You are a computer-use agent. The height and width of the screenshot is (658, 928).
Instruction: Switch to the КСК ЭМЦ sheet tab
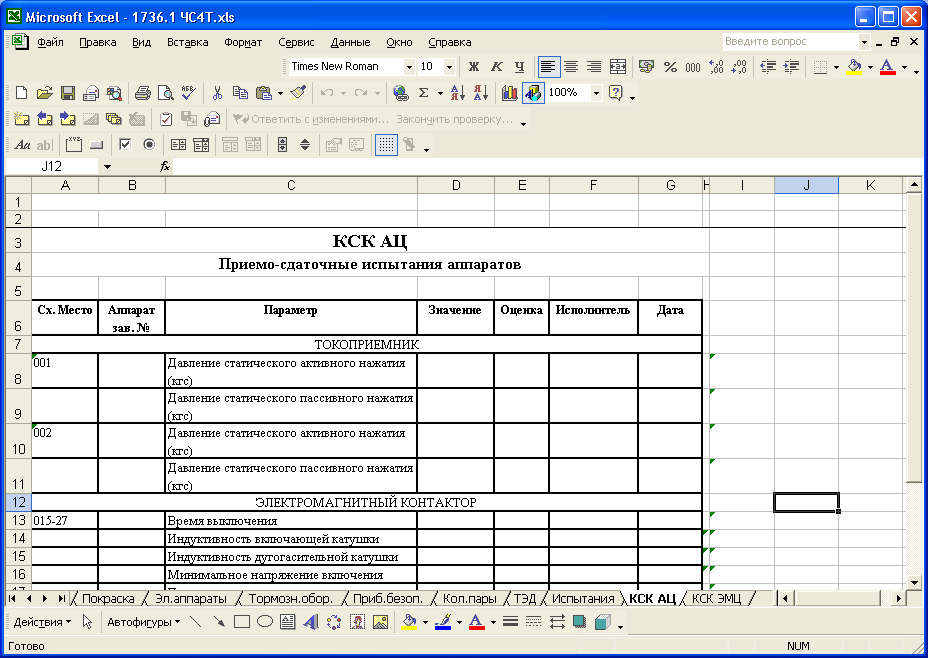(716, 598)
